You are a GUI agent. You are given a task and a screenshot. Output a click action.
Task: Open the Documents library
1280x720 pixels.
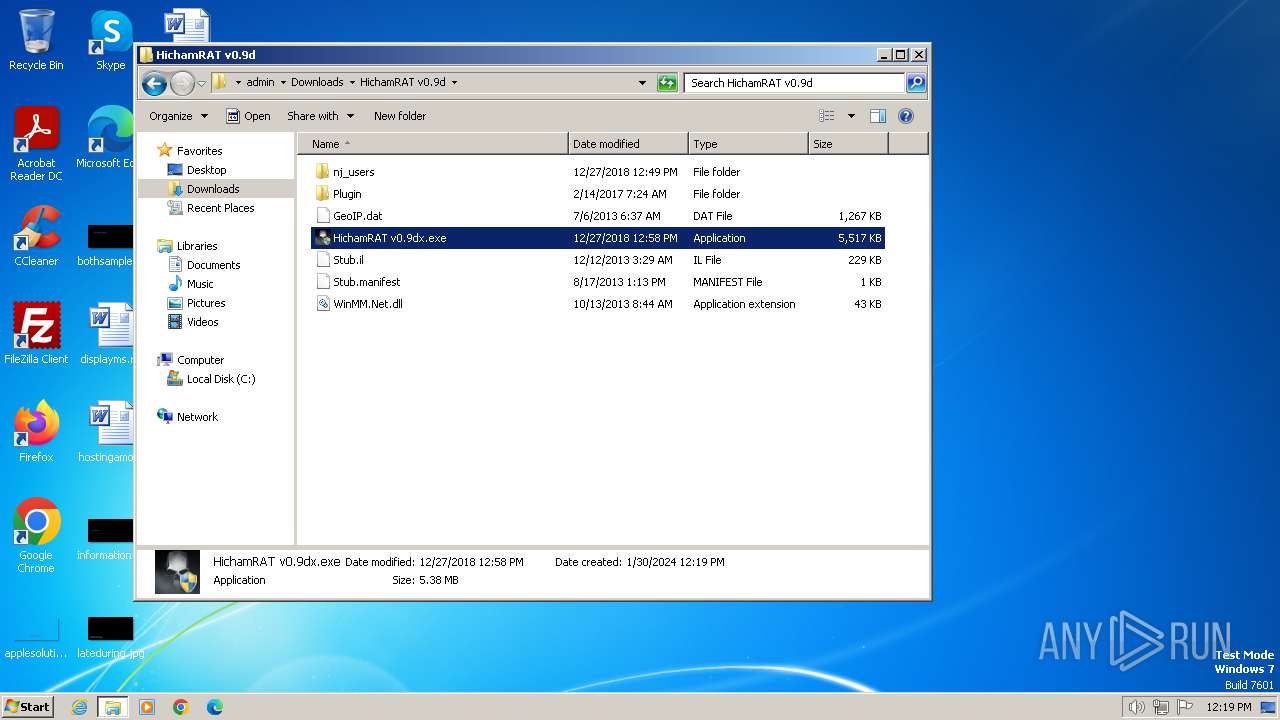point(213,265)
